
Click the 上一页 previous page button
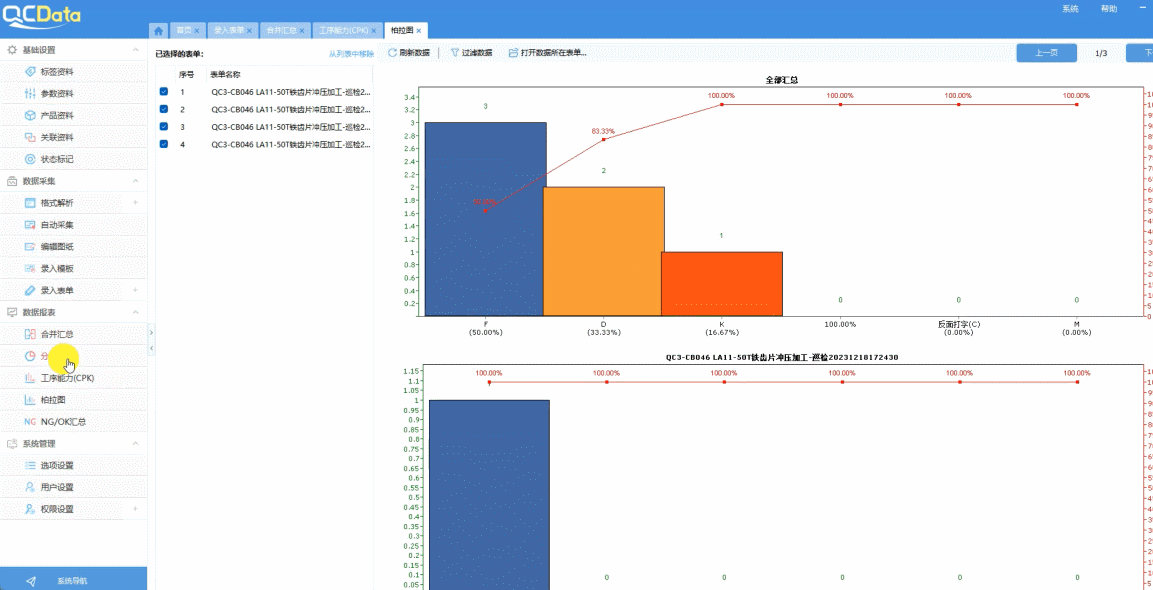pos(1046,53)
